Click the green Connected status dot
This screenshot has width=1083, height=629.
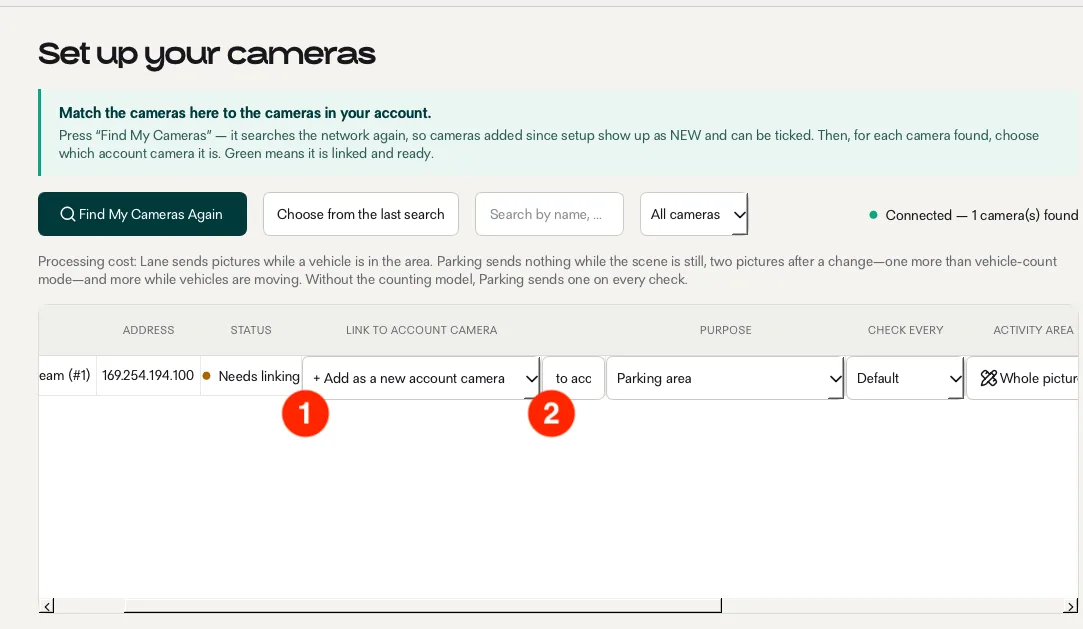coord(873,215)
